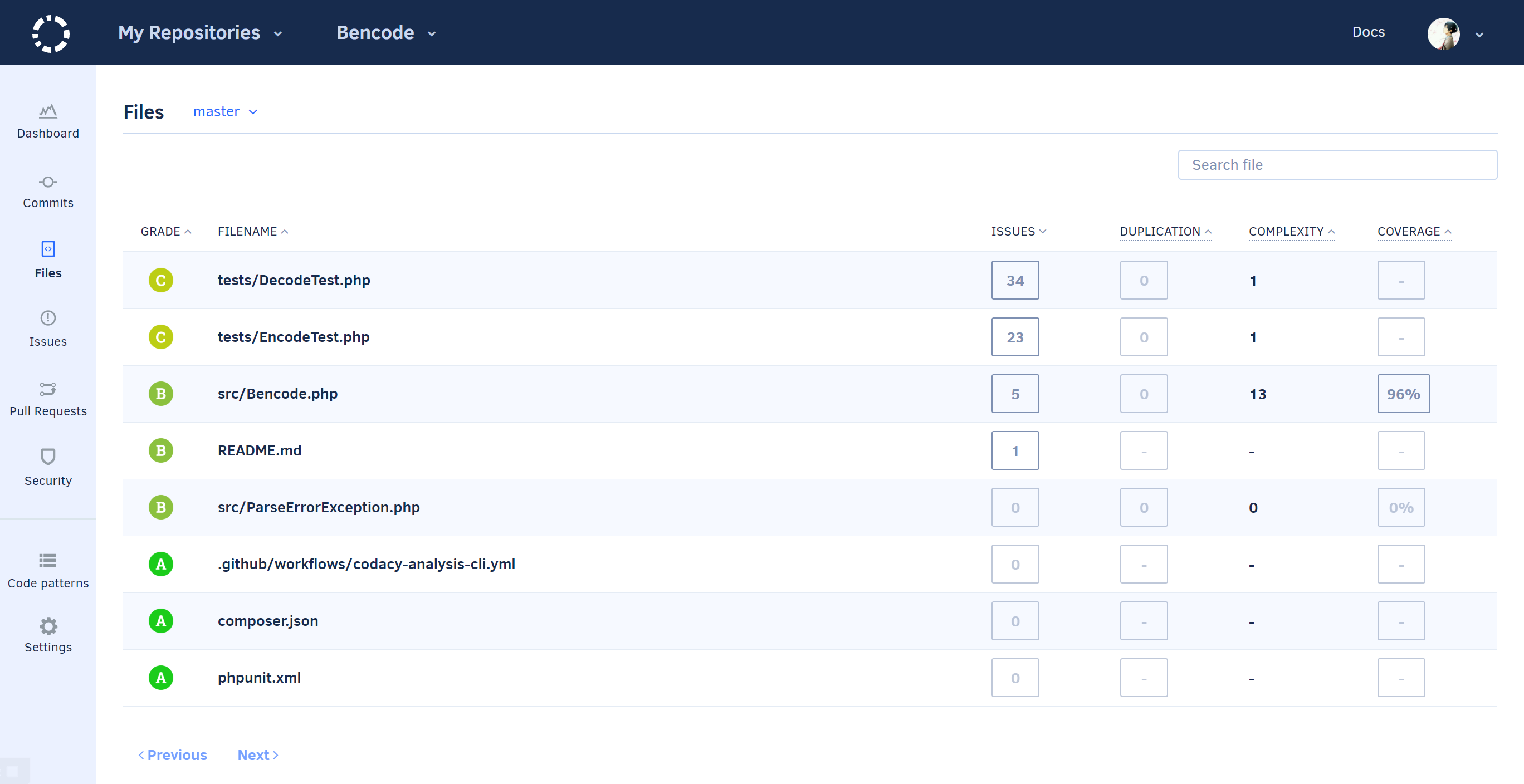Open src/ParseErrorException.php file
The image size is (1524, 784).
(x=319, y=507)
